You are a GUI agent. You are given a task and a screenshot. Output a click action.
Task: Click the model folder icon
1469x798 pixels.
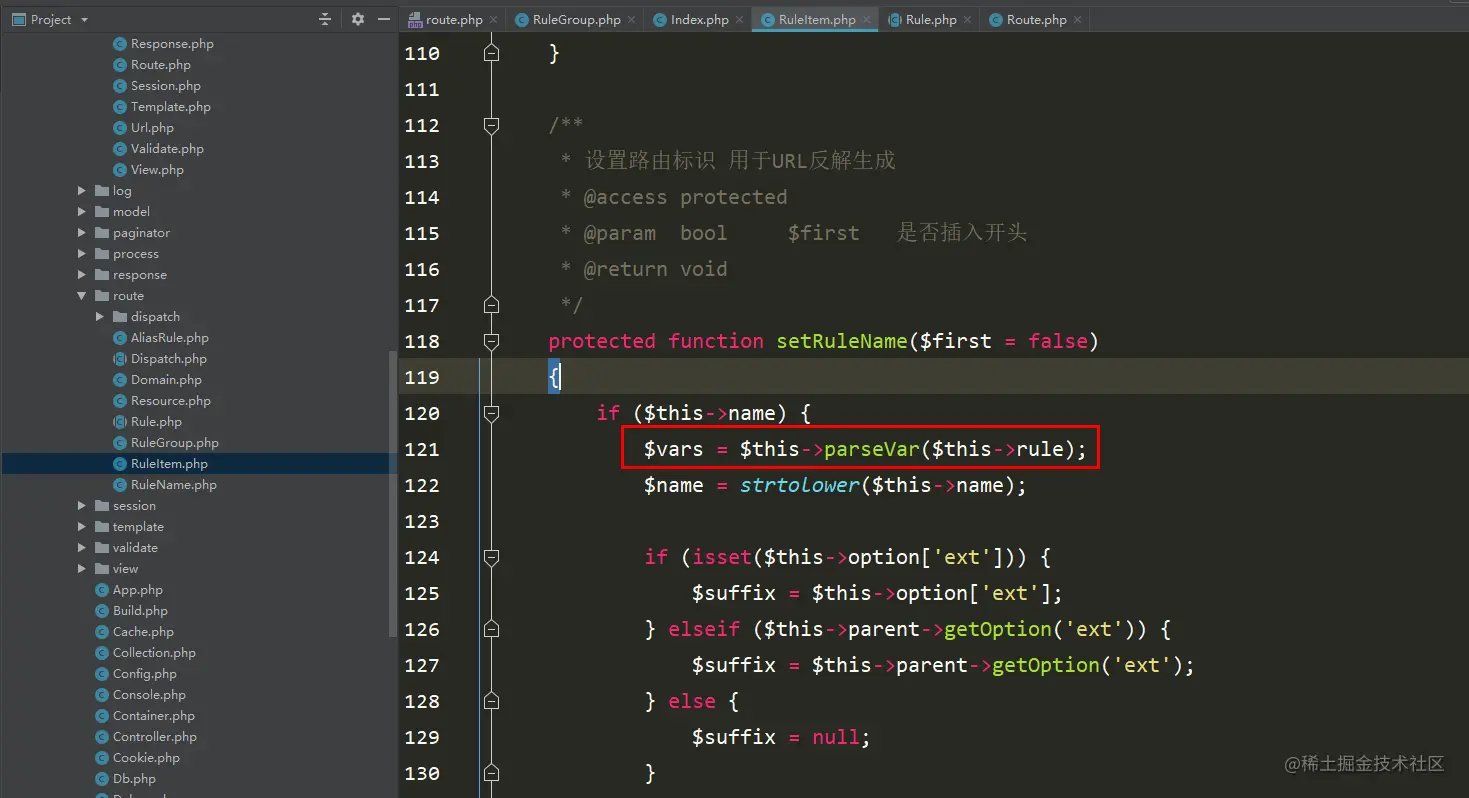(102, 211)
